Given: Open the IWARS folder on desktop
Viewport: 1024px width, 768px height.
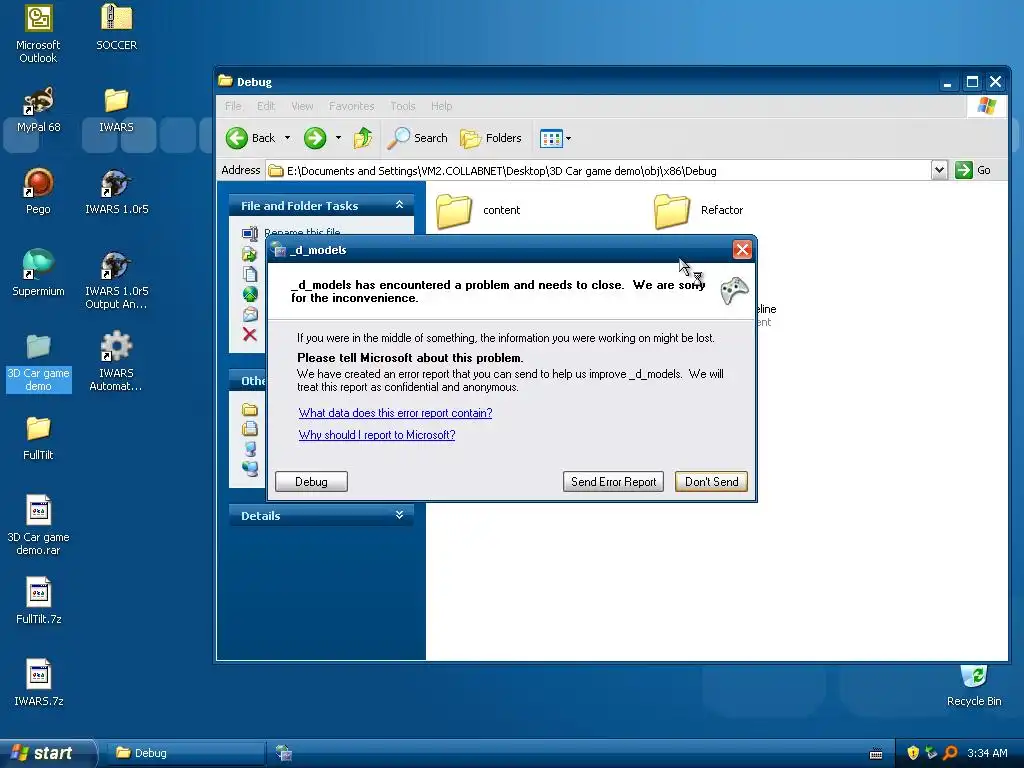Looking at the screenshot, I should [116, 109].
